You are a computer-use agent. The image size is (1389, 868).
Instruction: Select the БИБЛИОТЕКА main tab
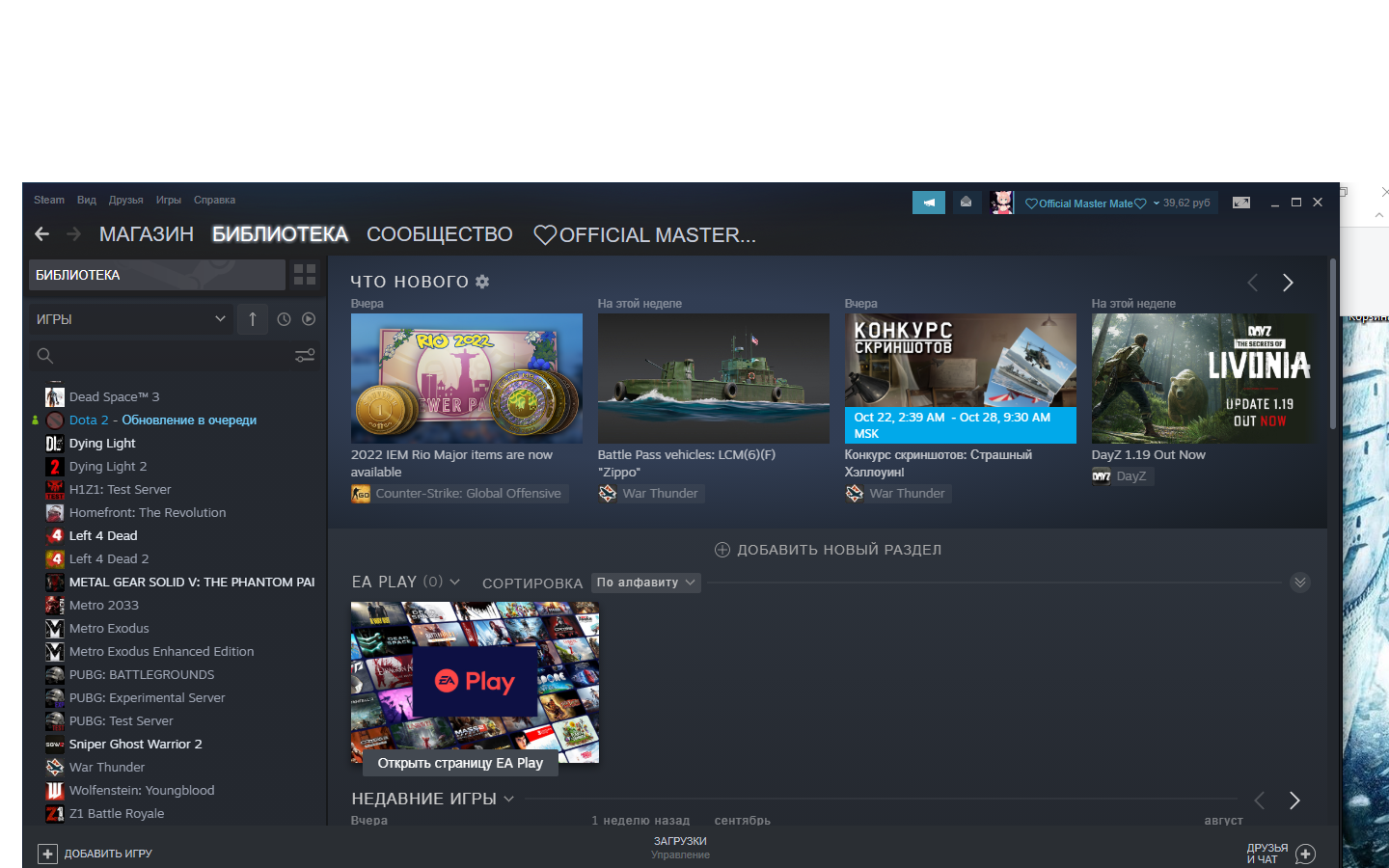(280, 234)
